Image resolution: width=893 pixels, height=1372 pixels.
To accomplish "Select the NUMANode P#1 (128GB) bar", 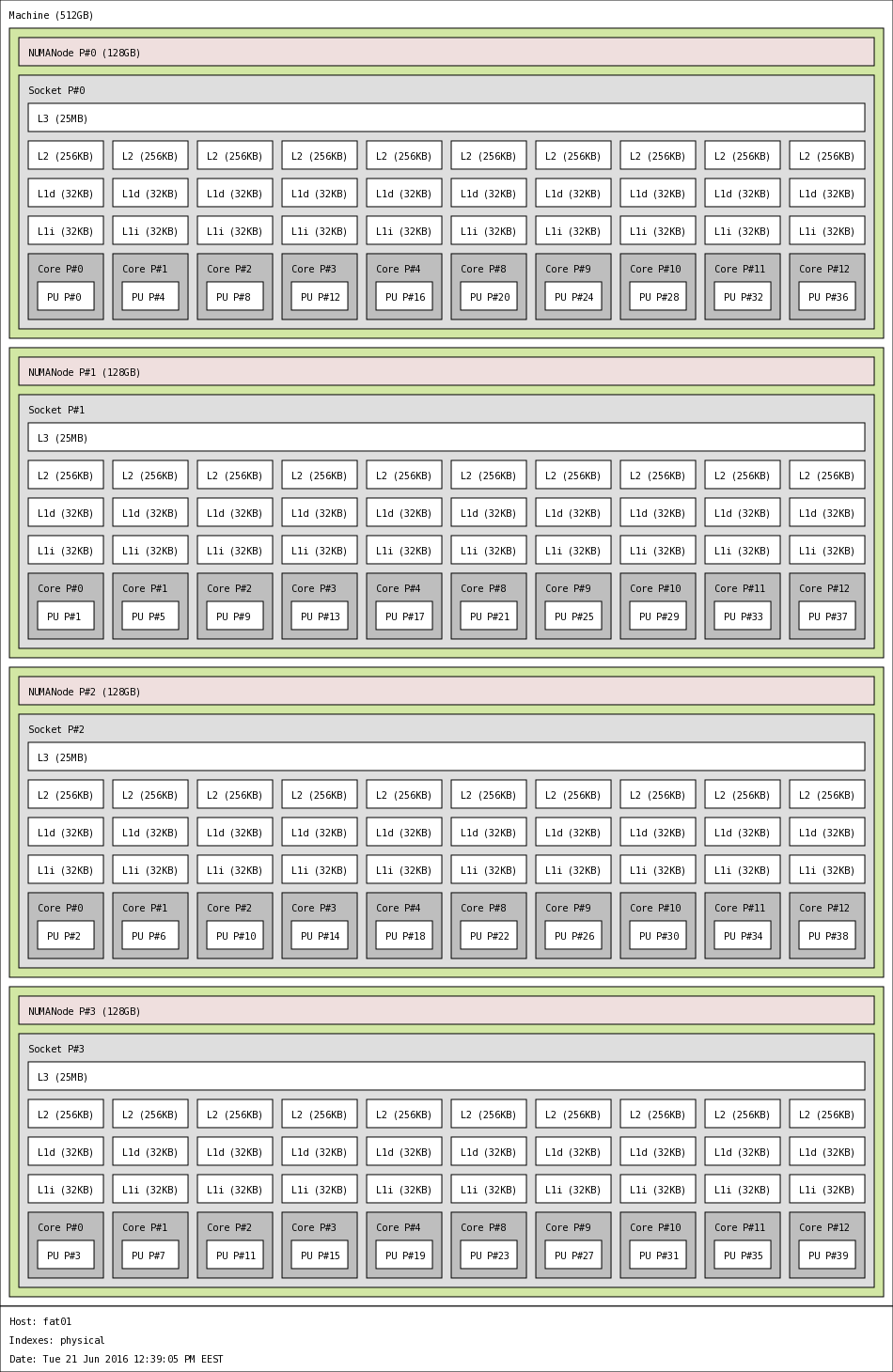I will (x=446, y=371).
